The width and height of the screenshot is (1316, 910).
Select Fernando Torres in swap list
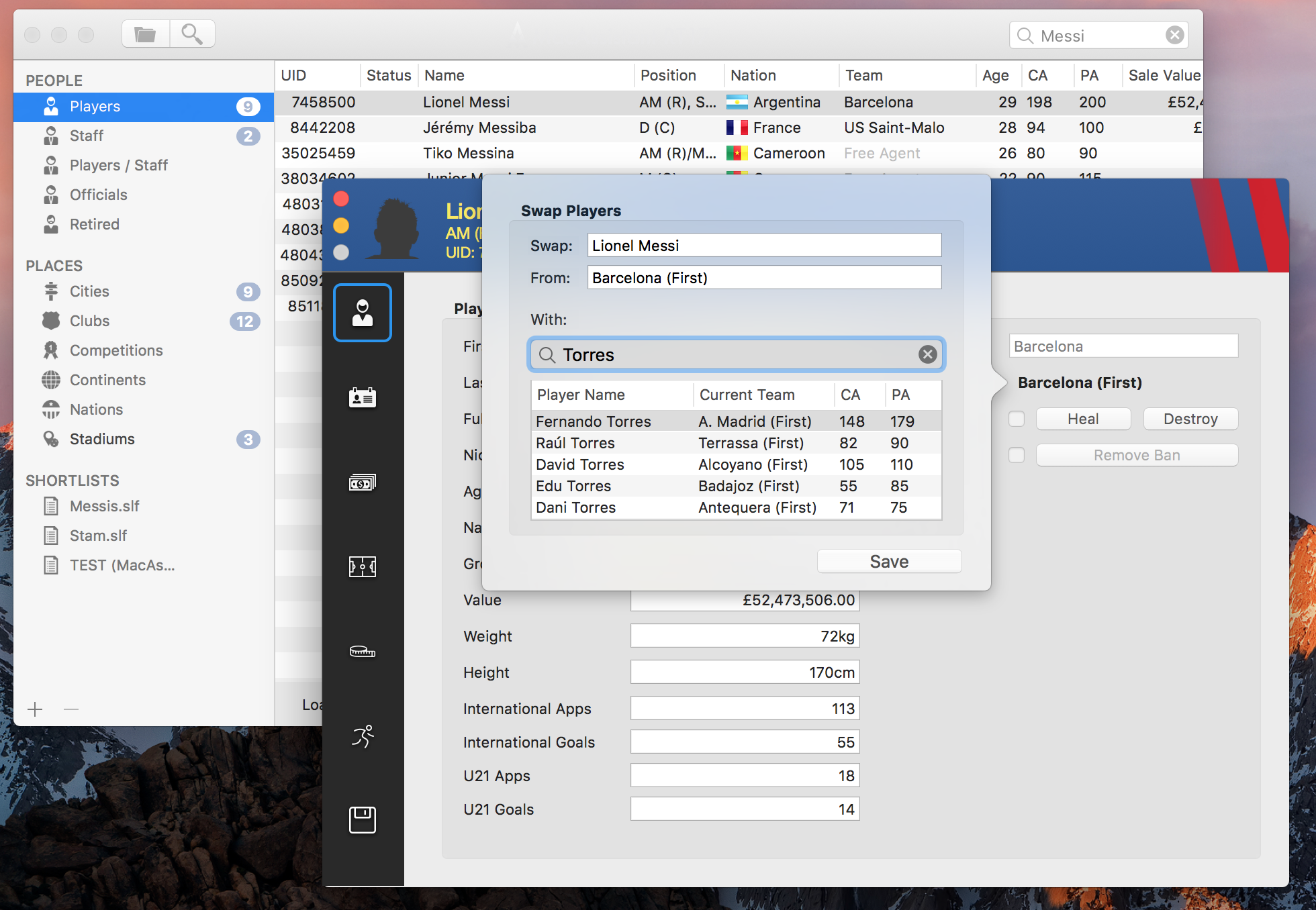point(737,421)
